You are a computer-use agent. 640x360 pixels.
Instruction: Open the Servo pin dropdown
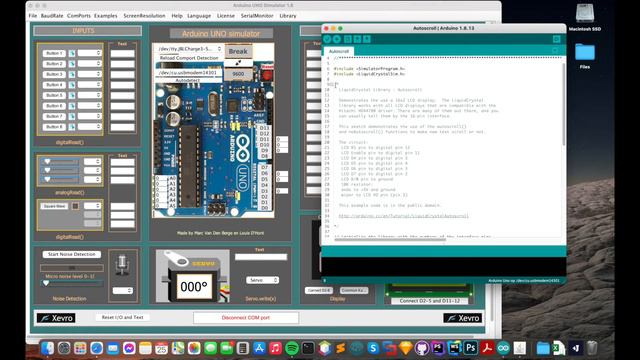pyautogui.click(x=262, y=280)
